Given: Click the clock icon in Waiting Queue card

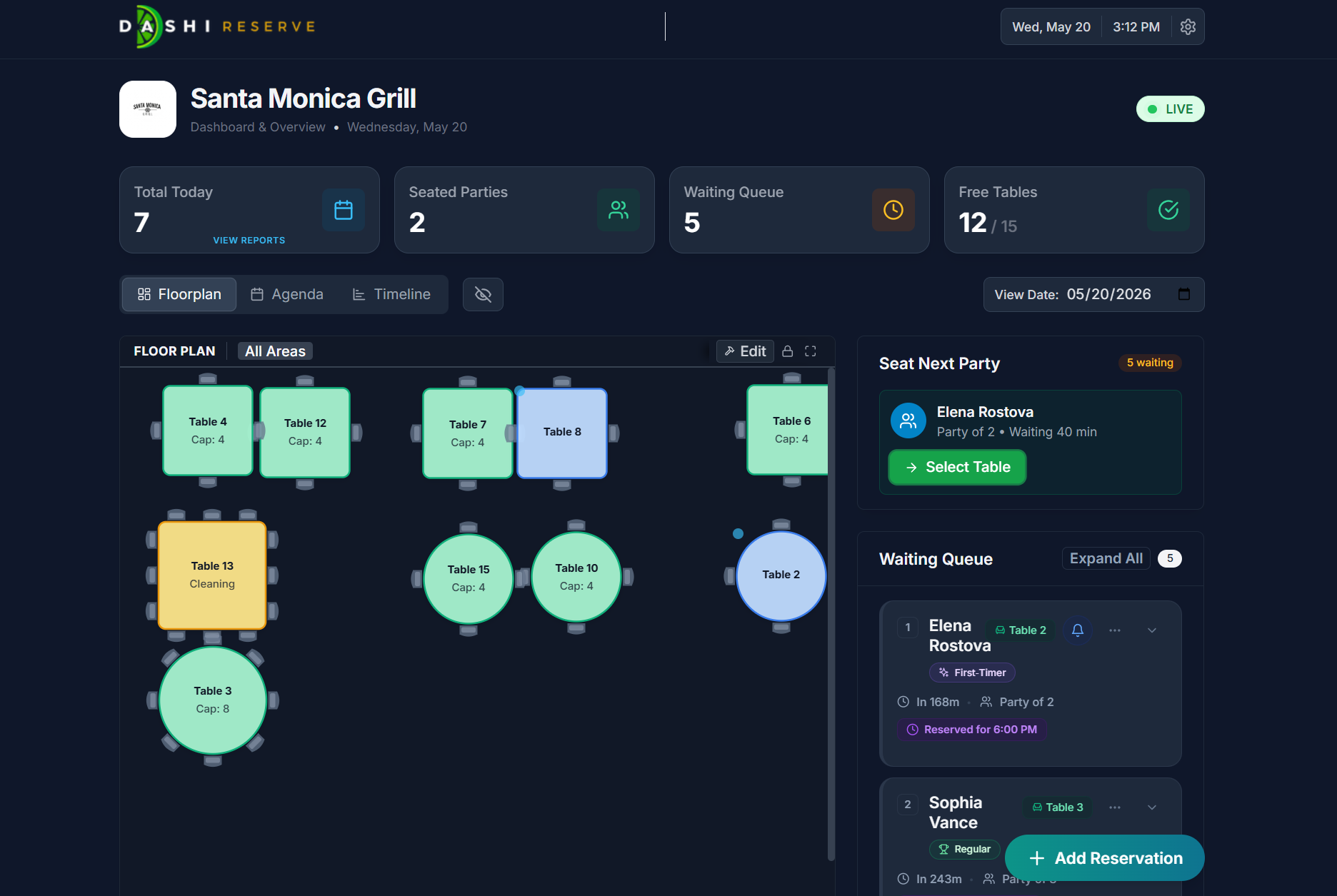Looking at the screenshot, I should (x=893, y=210).
